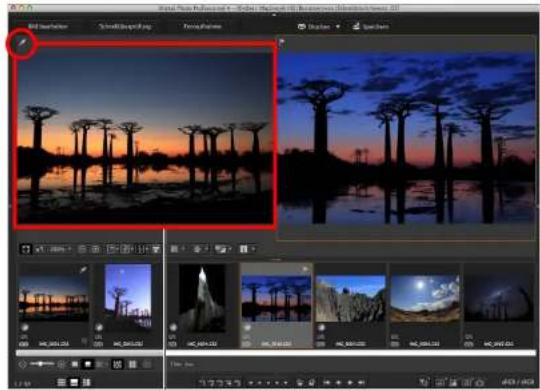
Task: Switch to the Schnellüberprüfung tab
Action: coord(125,26)
